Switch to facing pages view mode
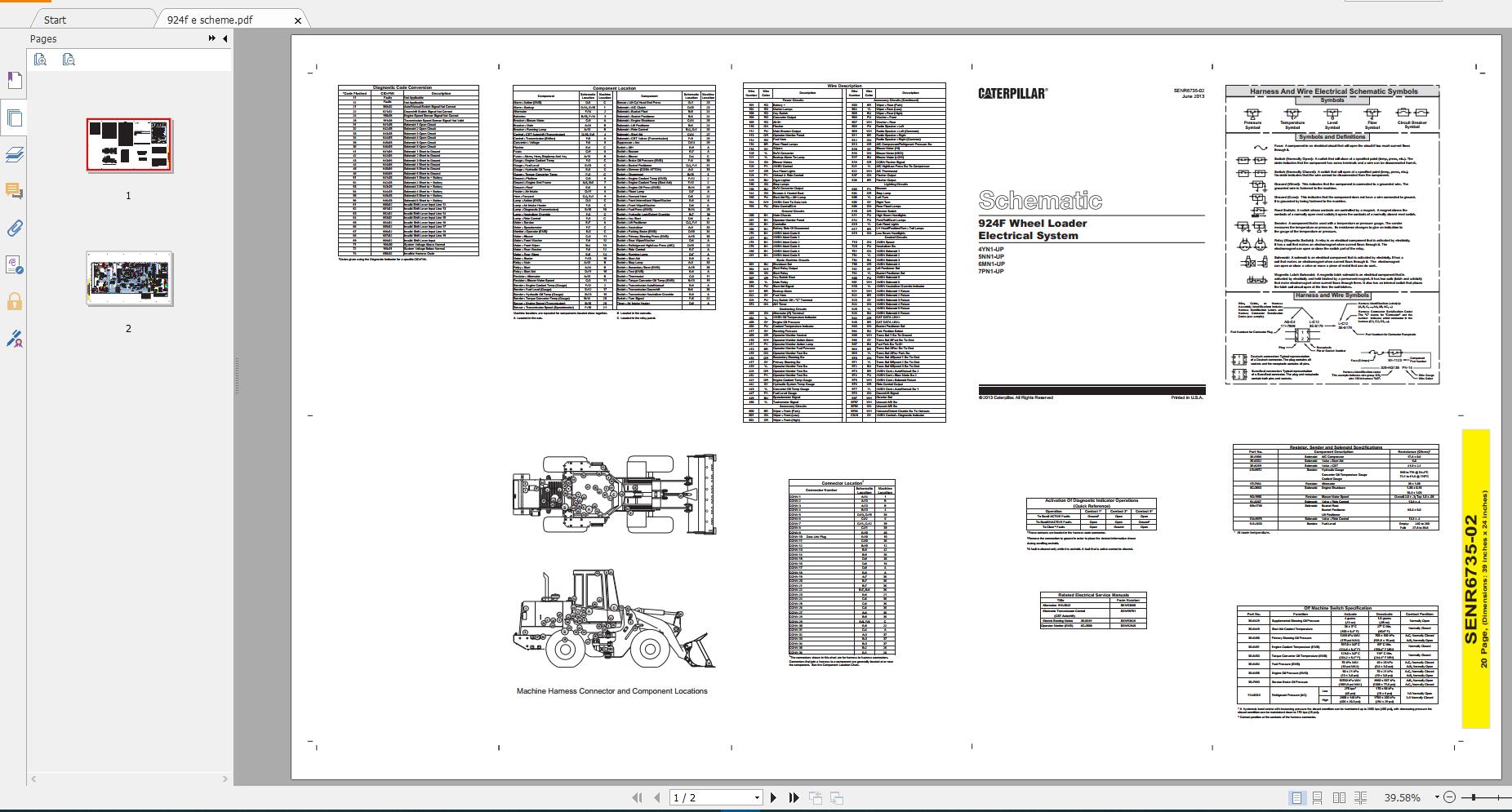Viewport: 1512px width, 812px height. 1339,798
